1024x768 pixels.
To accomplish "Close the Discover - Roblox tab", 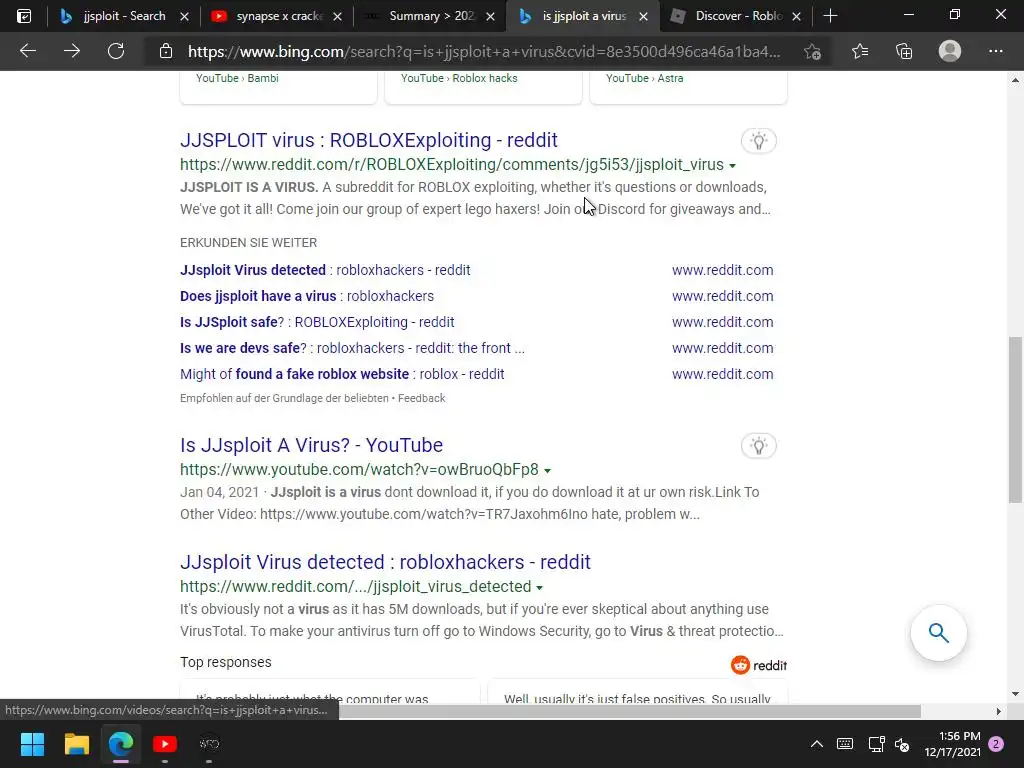I will (x=796, y=16).
